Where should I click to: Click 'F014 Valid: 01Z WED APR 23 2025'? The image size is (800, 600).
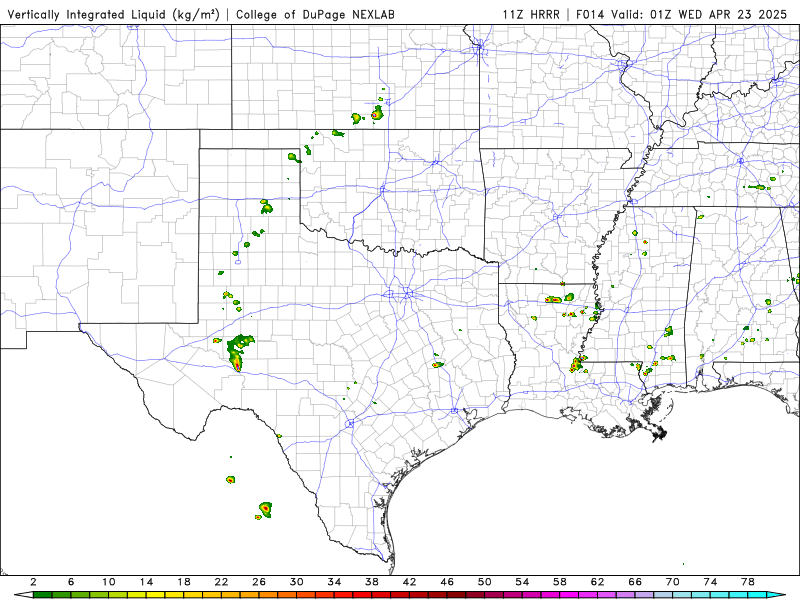[682, 14]
